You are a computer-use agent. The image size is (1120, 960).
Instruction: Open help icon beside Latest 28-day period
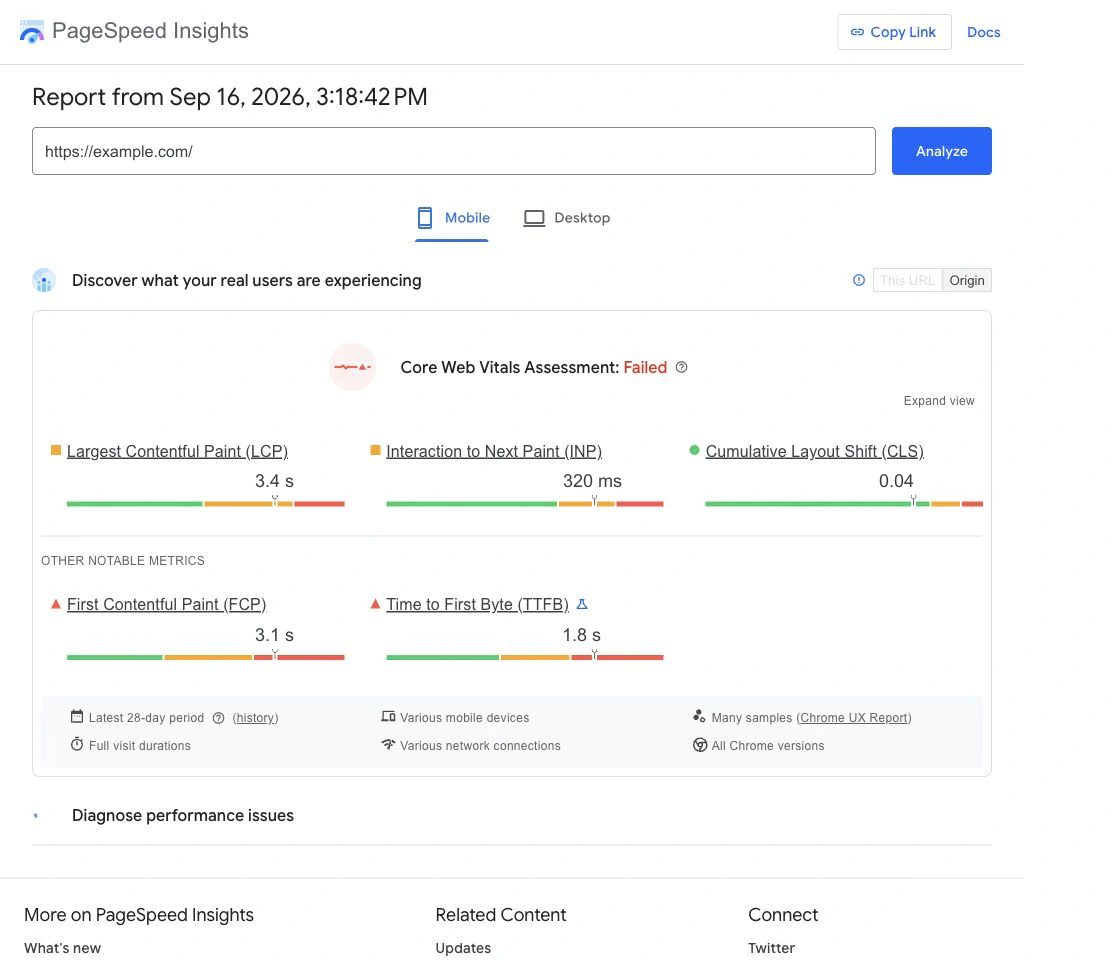tap(219, 718)
